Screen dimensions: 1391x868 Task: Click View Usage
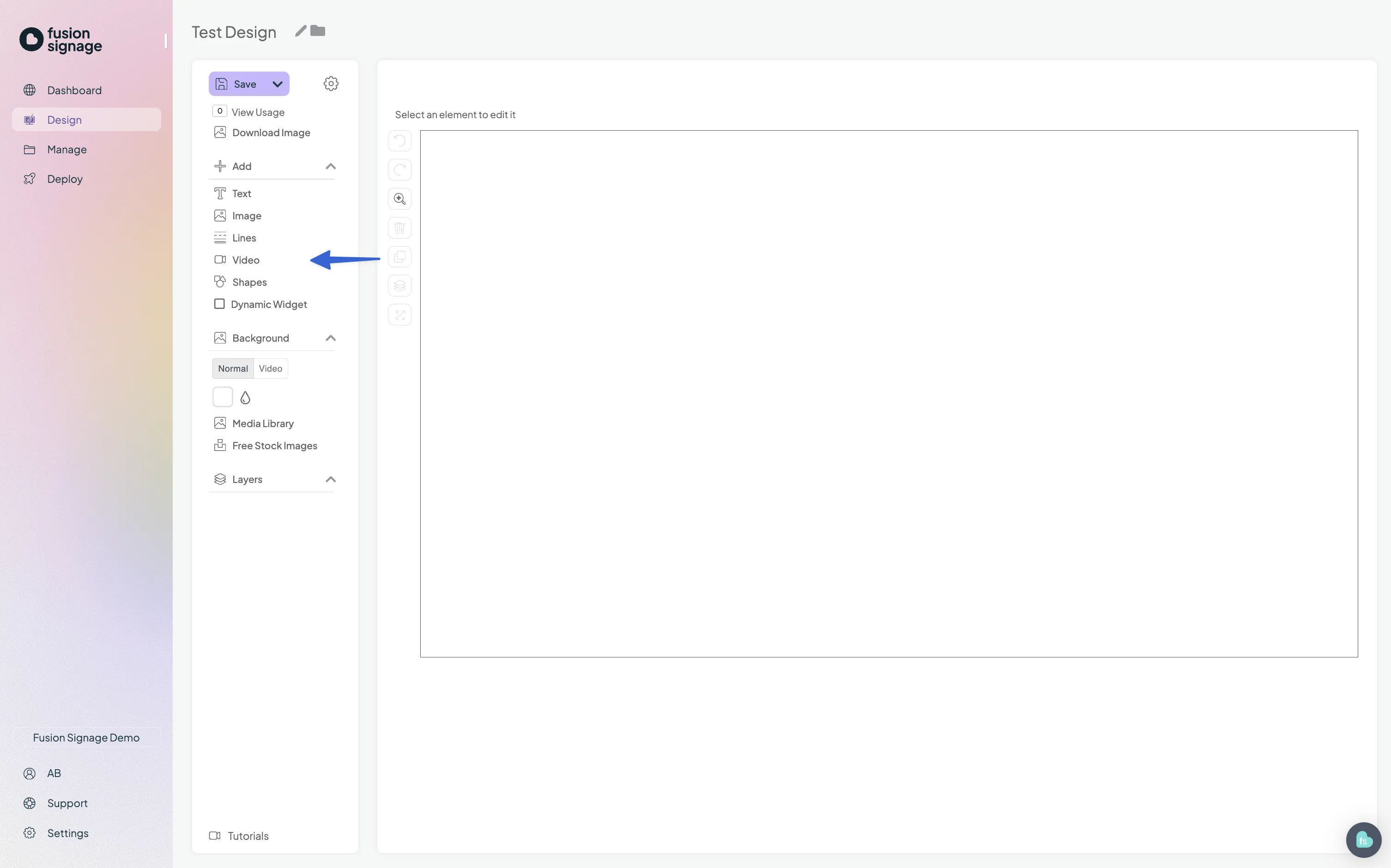click(x=248, y=112)
